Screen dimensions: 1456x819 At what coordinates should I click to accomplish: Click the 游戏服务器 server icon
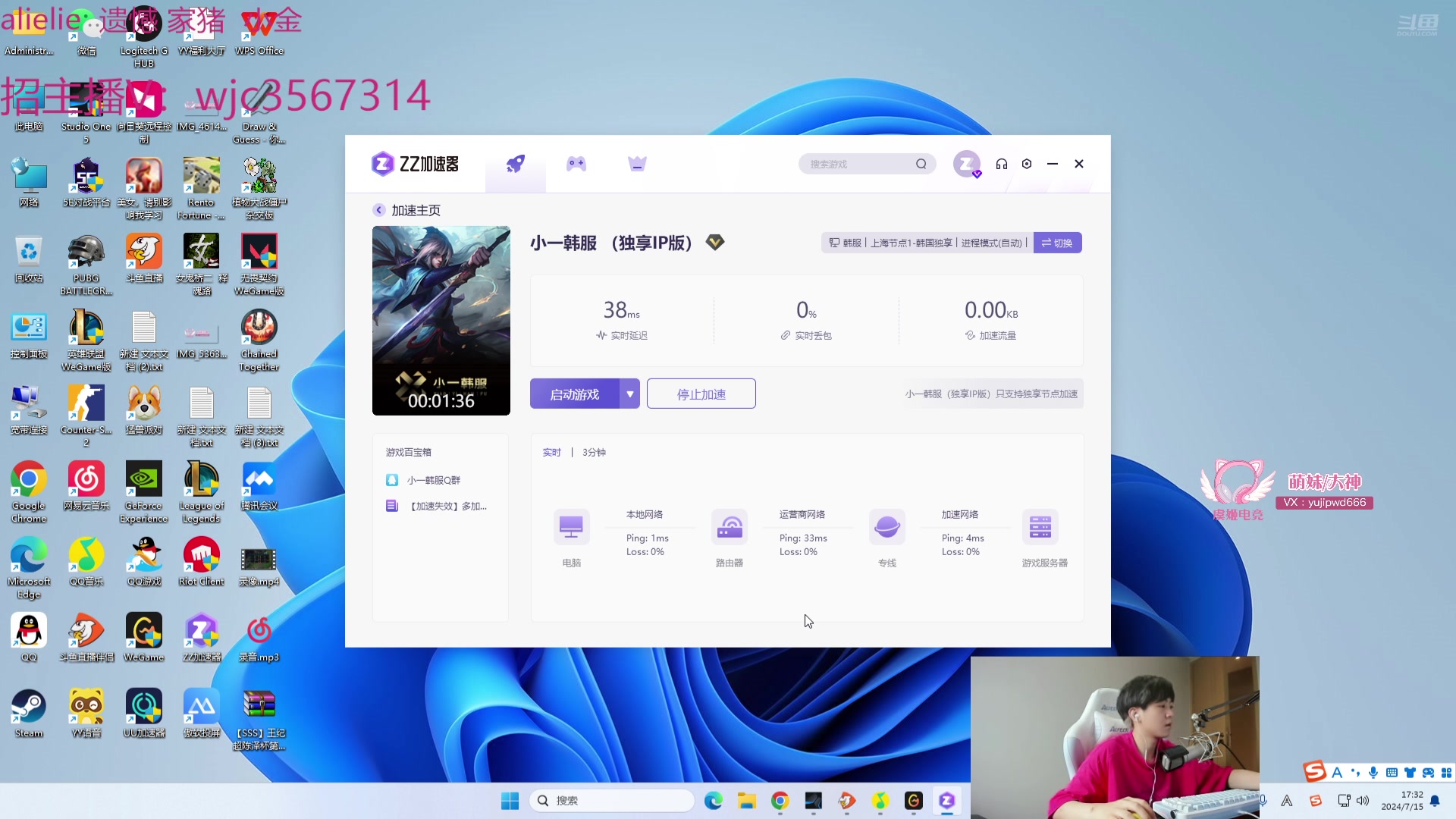point(1040,527)
